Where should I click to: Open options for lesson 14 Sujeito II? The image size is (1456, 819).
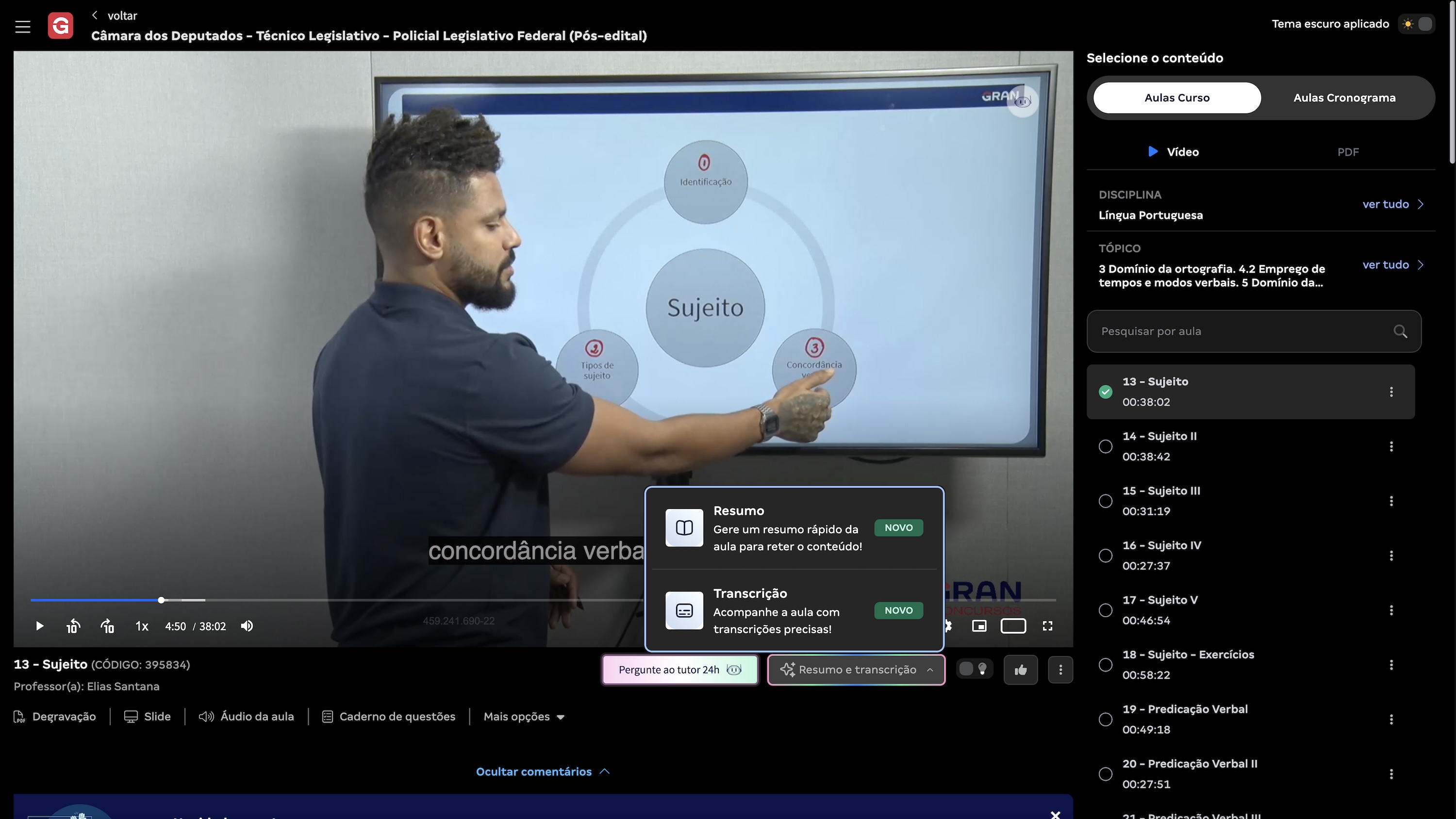(1391, 446)
